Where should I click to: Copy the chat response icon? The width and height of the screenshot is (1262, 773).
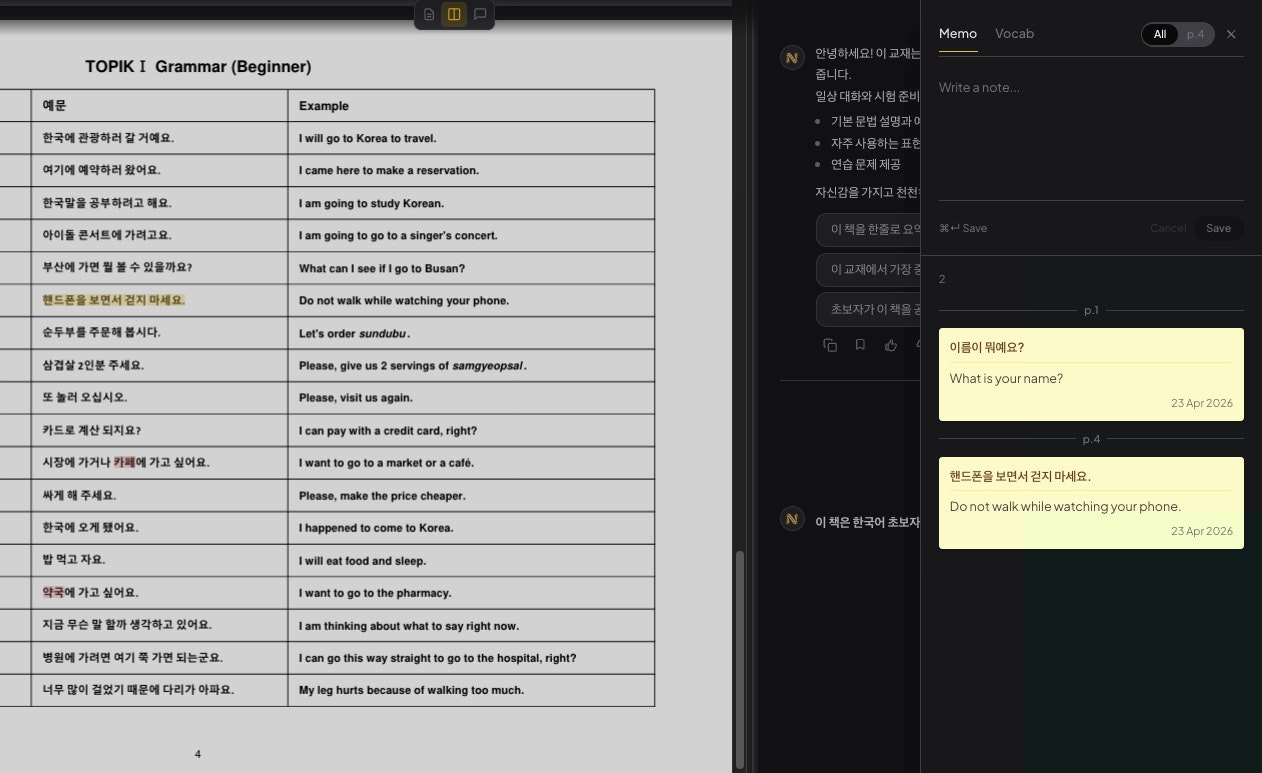coord(830,345)
